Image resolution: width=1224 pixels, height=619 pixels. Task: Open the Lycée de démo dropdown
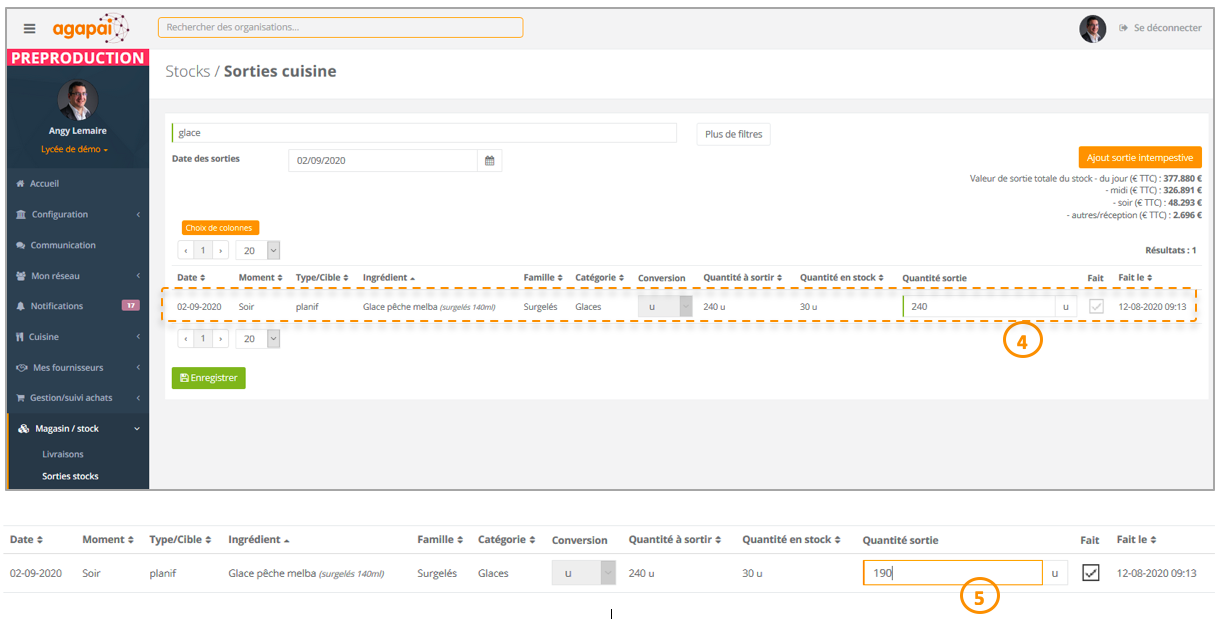pos(75,149)
